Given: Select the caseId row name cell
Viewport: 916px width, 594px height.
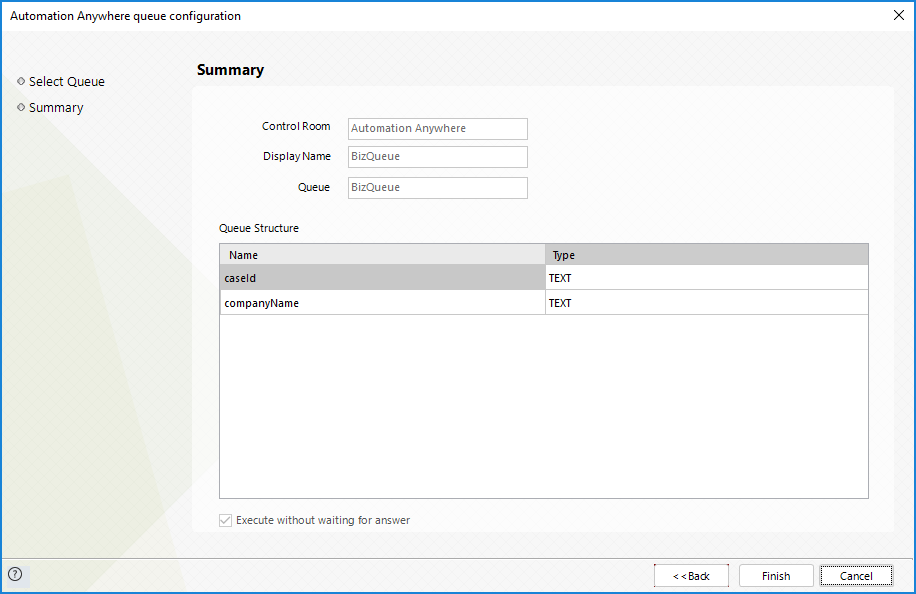Looking at the screenshot, I should (x=382, y=278).
